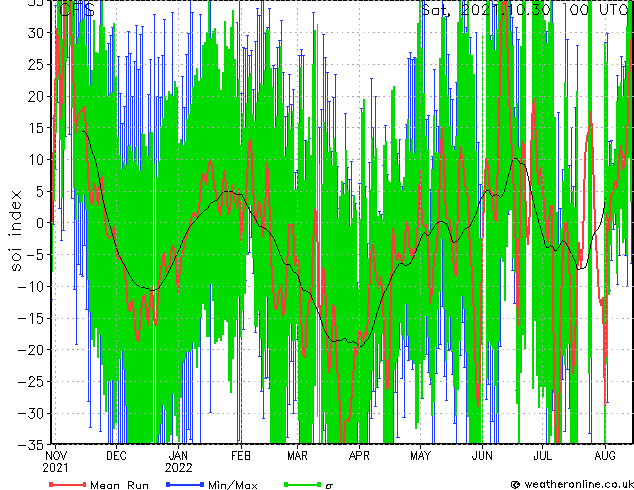The height and width of the screenshot is (490, 634).
Task: Click the 'Sat, 2021.10.30 00 UTC' timestamp
Action: point(525,9)
